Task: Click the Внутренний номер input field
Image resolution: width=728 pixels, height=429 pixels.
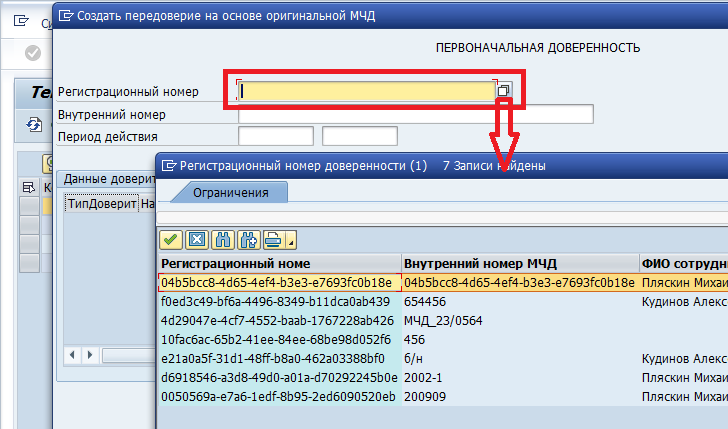Action: click(415, 114)
